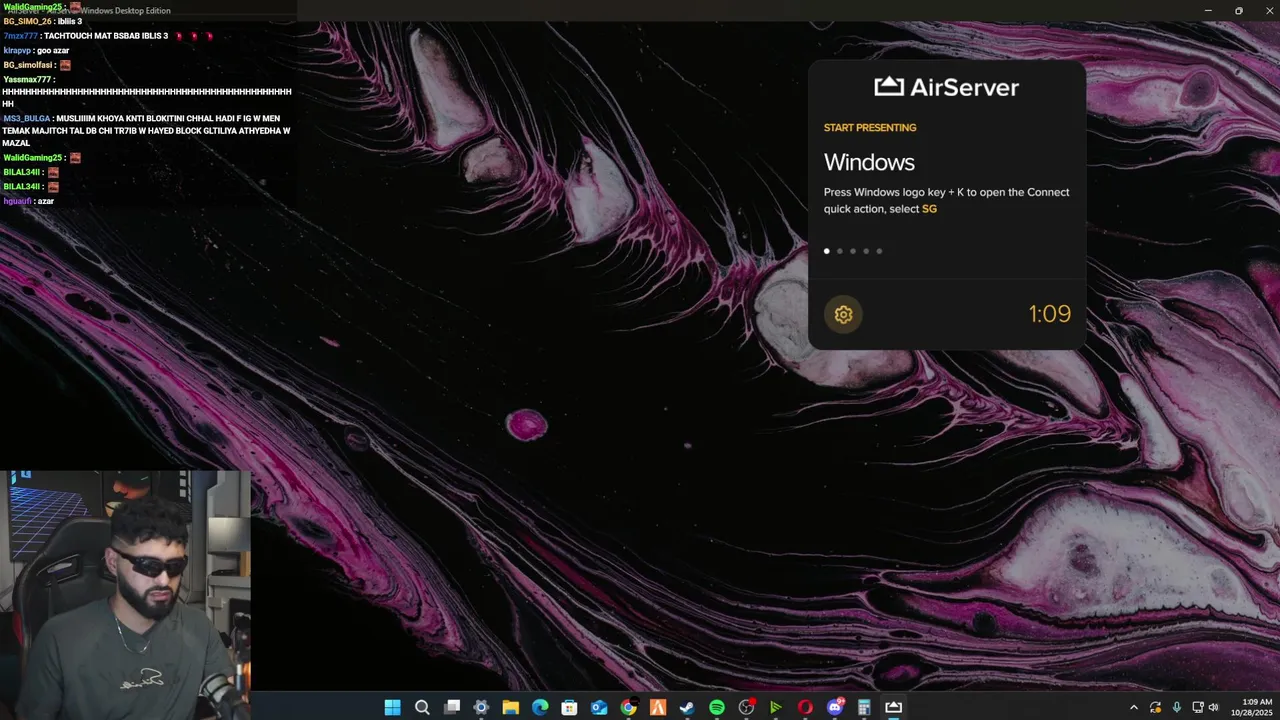Open Discord from the taskbar
Viewport: 1280px width, 720px height.
[x=835, y=707]
